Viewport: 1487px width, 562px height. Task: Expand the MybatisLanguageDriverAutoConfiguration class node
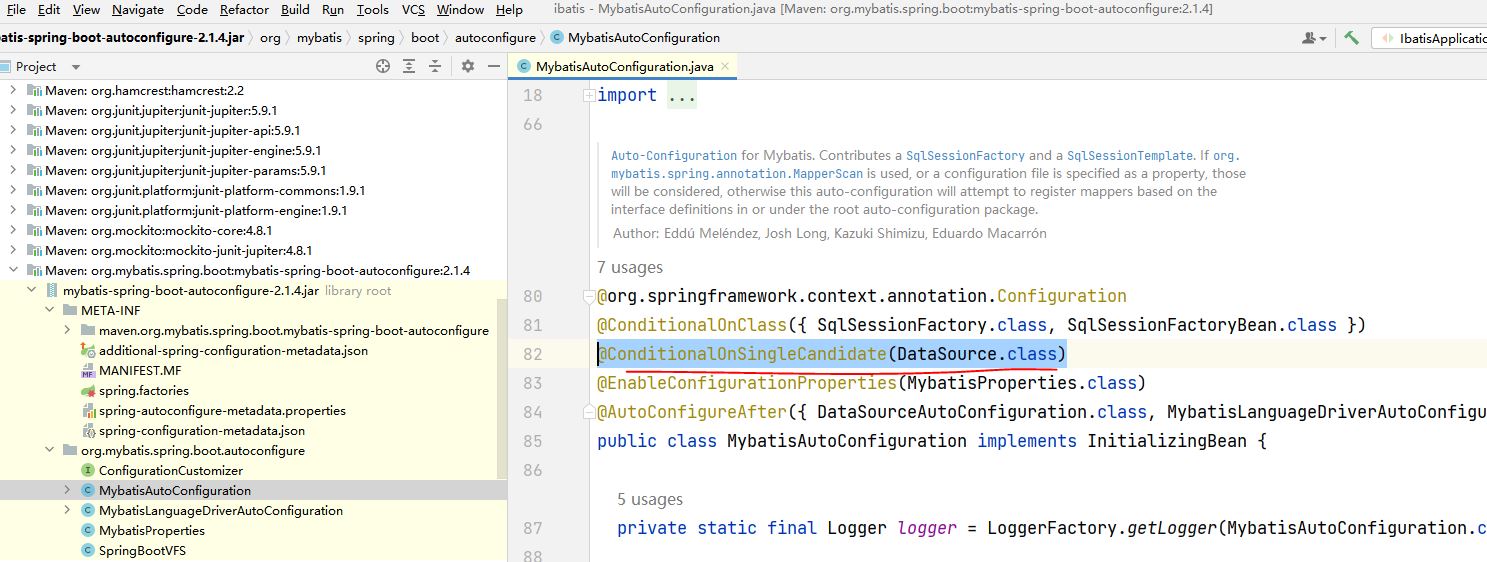[67, 510]
